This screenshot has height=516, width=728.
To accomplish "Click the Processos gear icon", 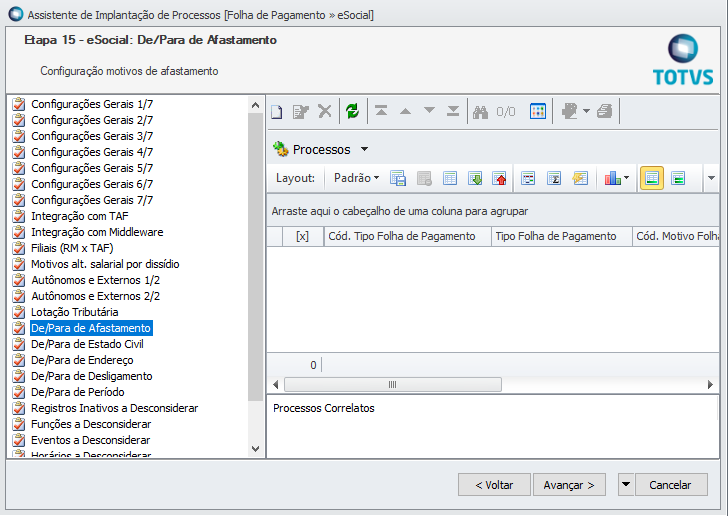I will pyautogui.click(x=280, y=149).
